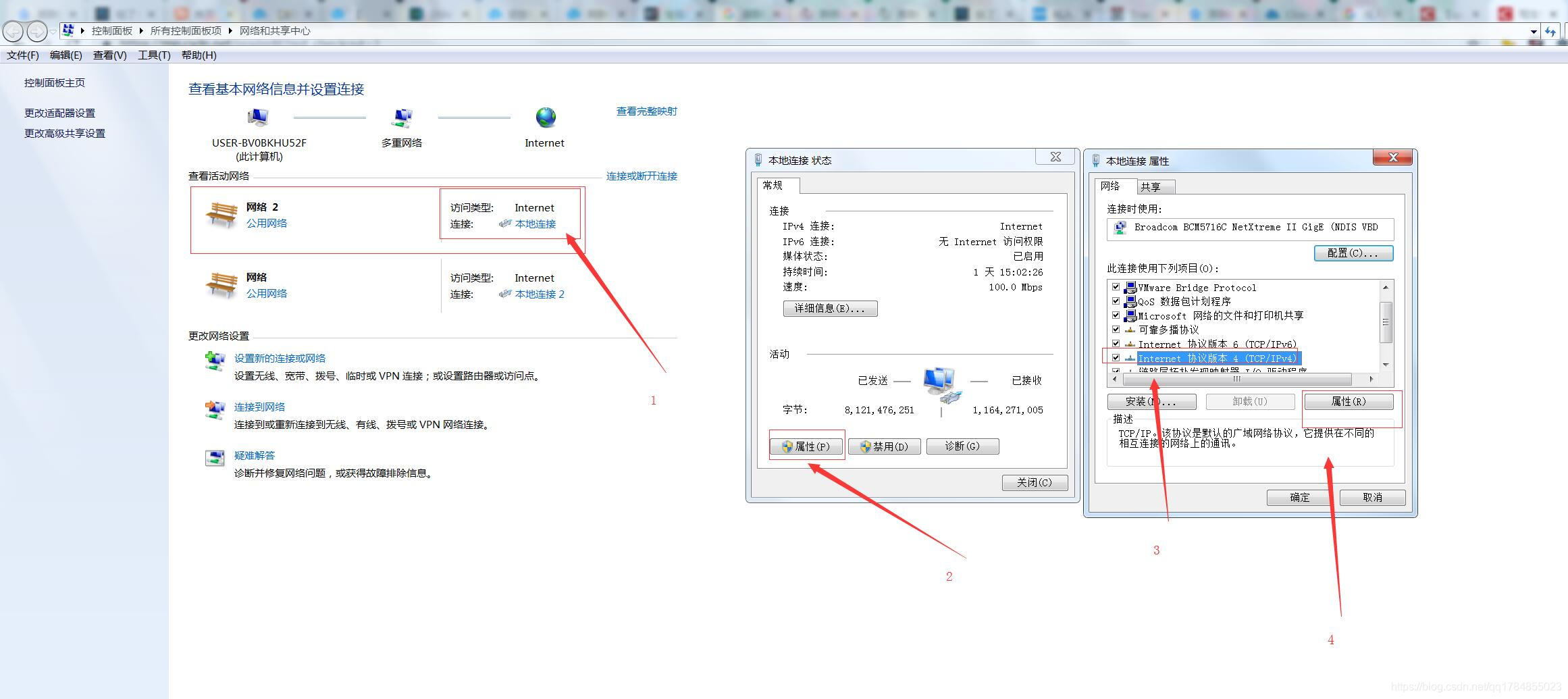The image size is (1568, 699).
Task: Click the 诊断(G) button
Action: pyautogui.click(x=963, y=446)
